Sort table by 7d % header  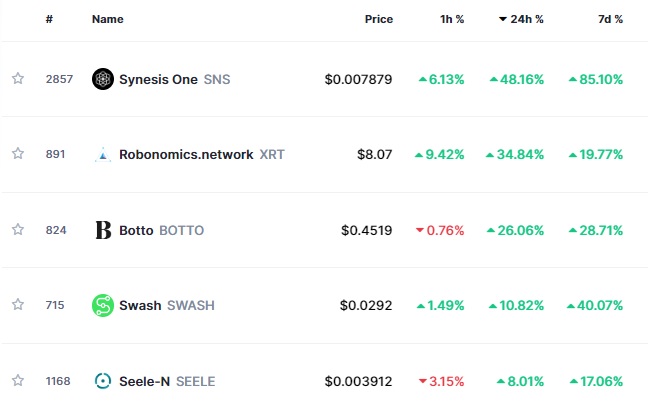610,19
